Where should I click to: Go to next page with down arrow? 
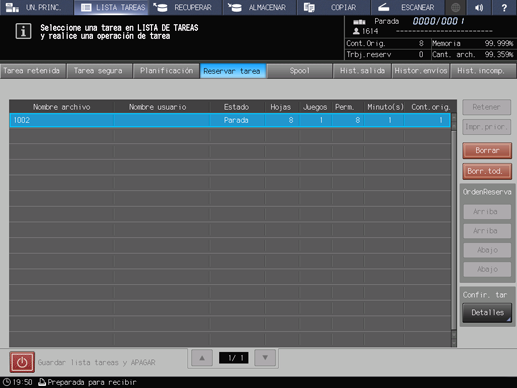point(265,358)
